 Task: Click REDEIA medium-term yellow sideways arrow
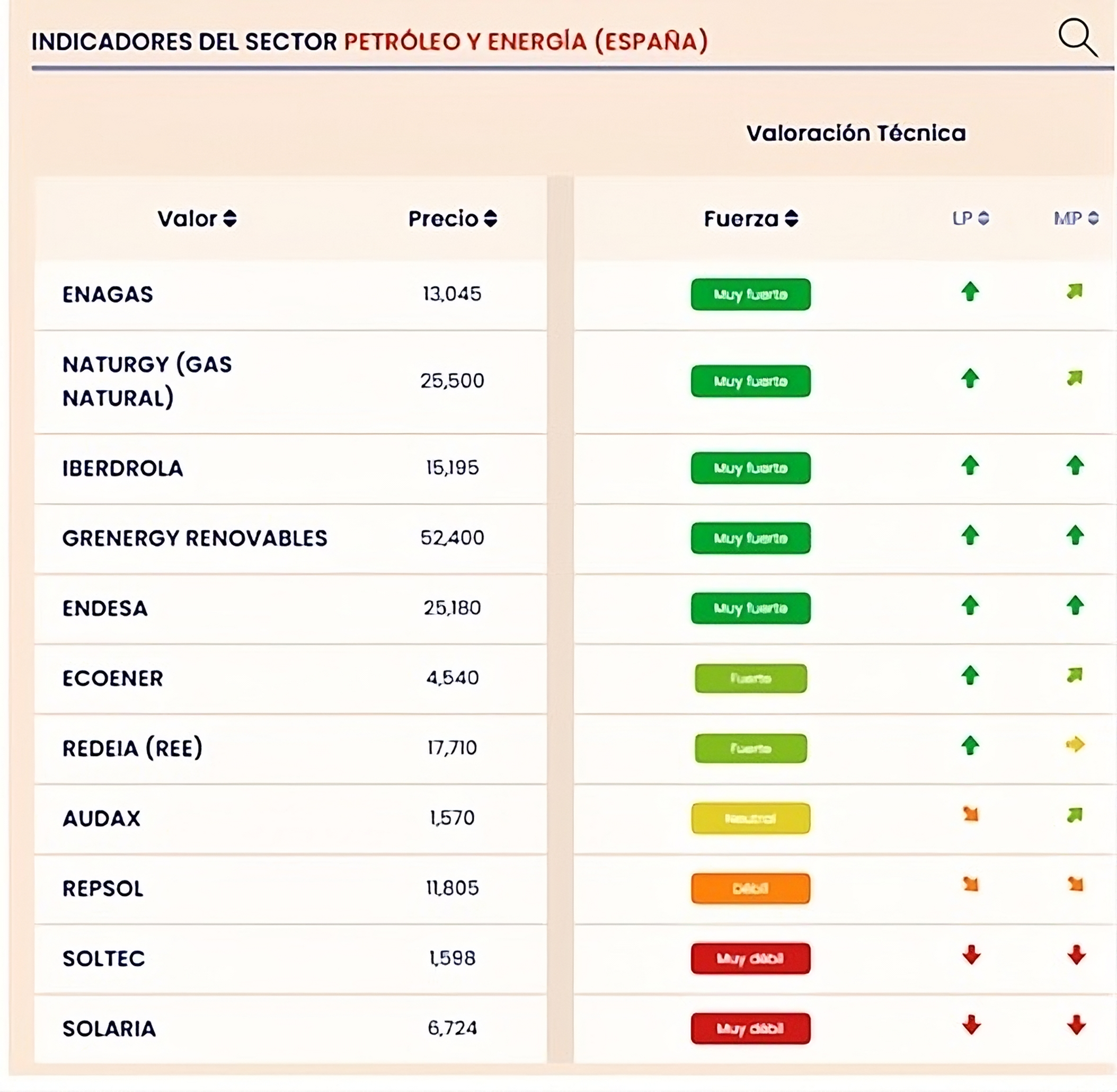point(1075,745)
